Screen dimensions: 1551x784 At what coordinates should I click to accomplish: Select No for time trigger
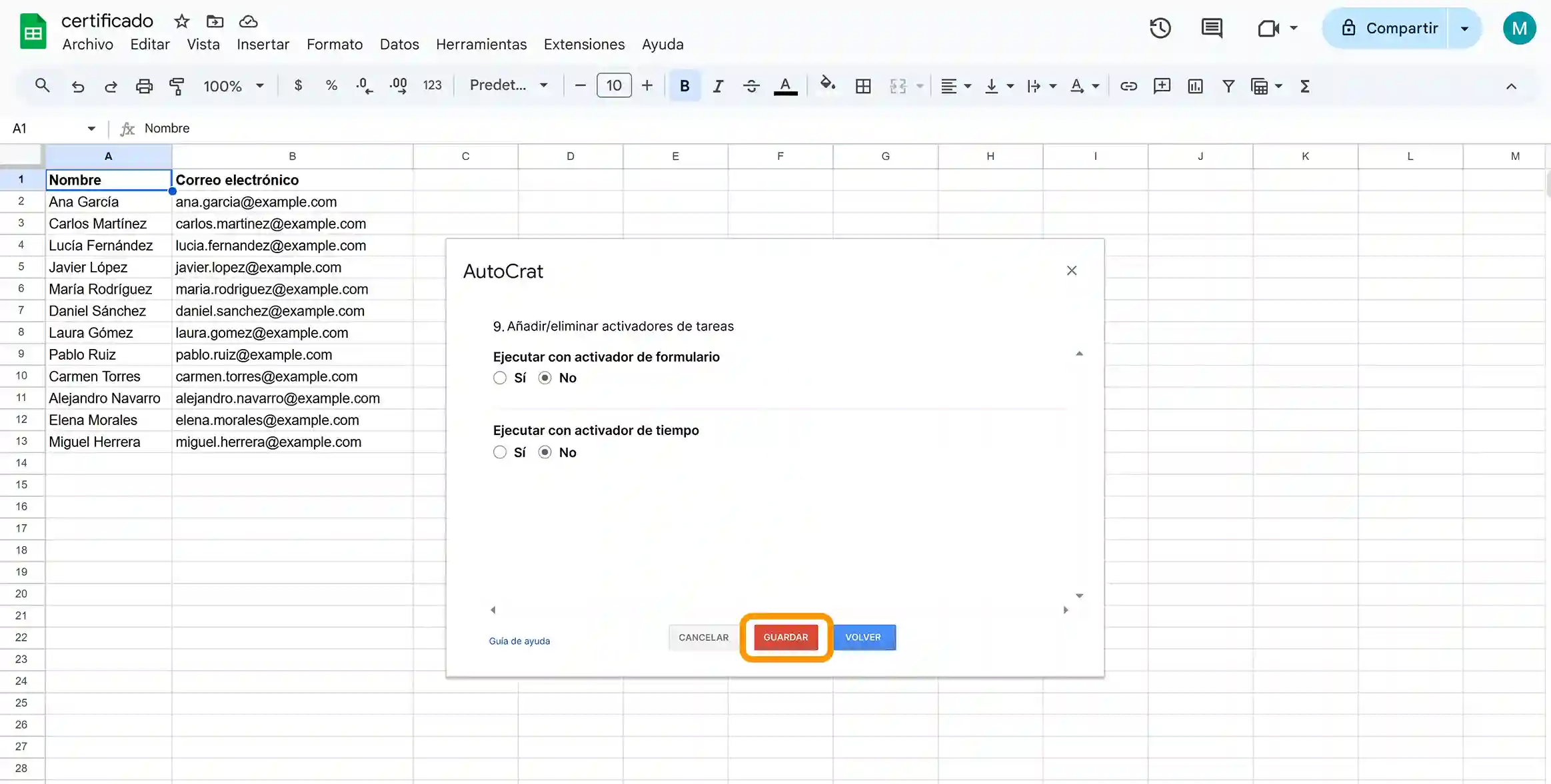tap(545, 453)
